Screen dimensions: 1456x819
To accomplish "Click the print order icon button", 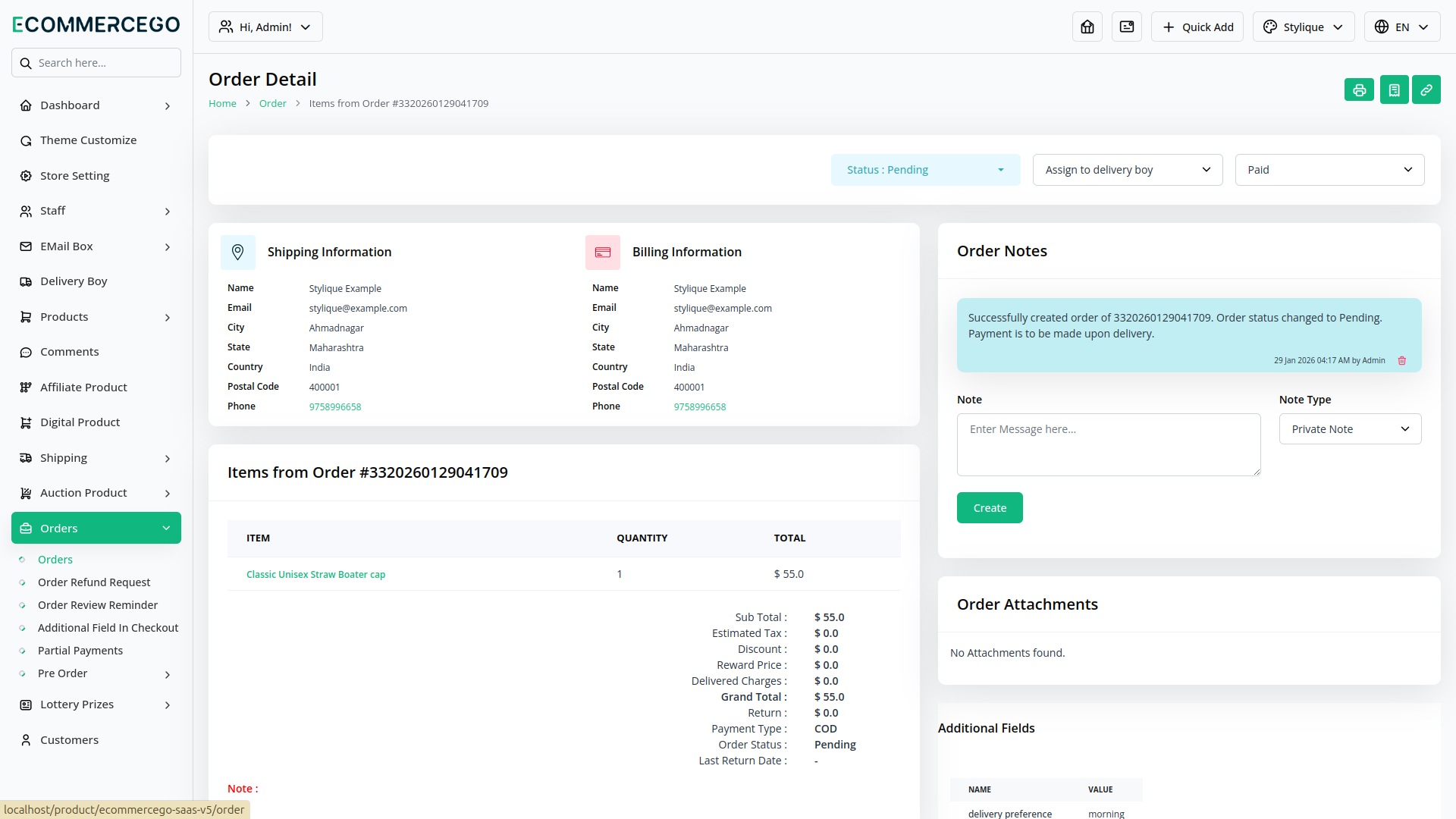I will click(x=1359, y=90).
